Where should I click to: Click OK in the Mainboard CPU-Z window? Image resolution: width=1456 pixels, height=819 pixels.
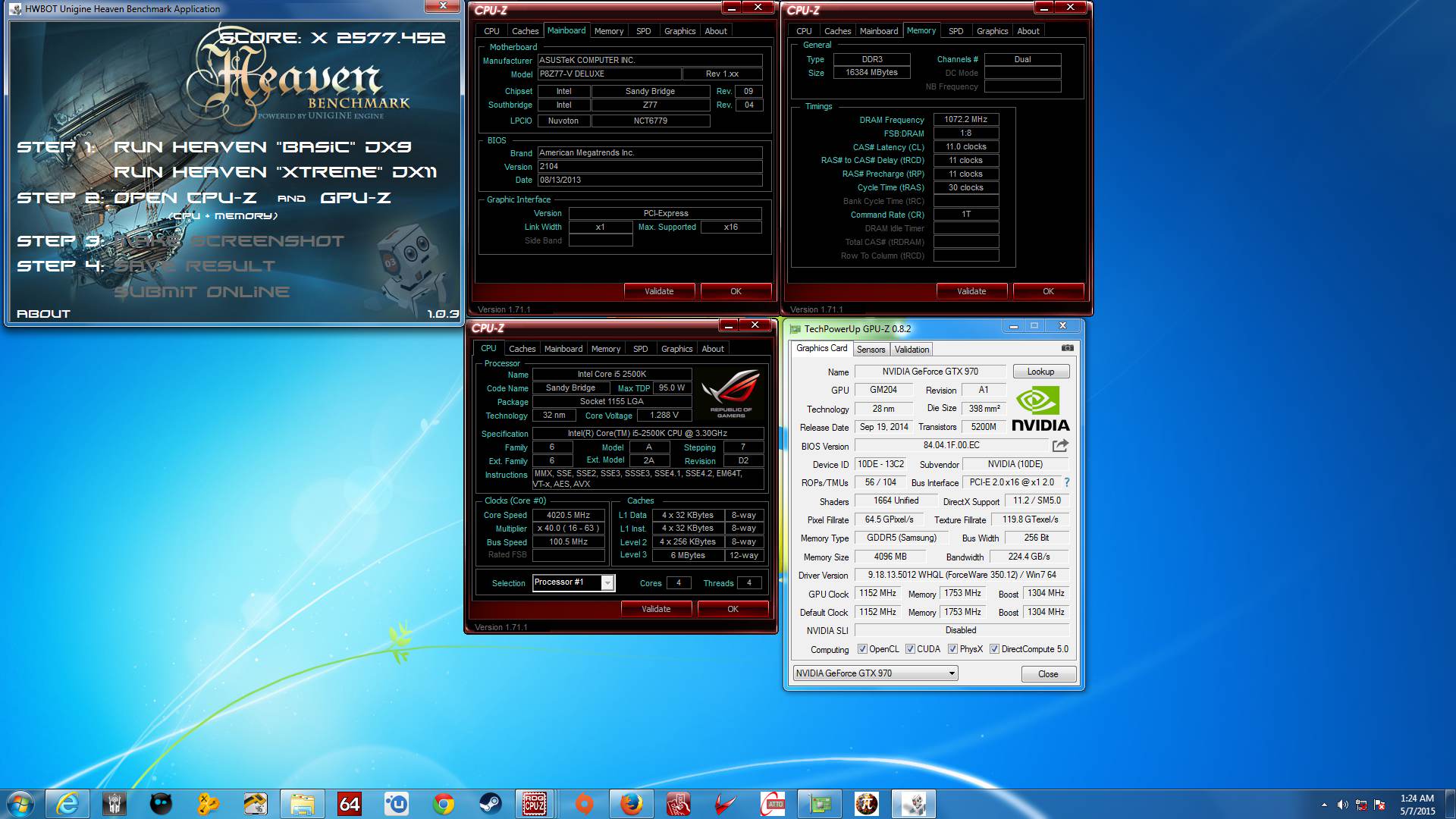coord(736,291)
